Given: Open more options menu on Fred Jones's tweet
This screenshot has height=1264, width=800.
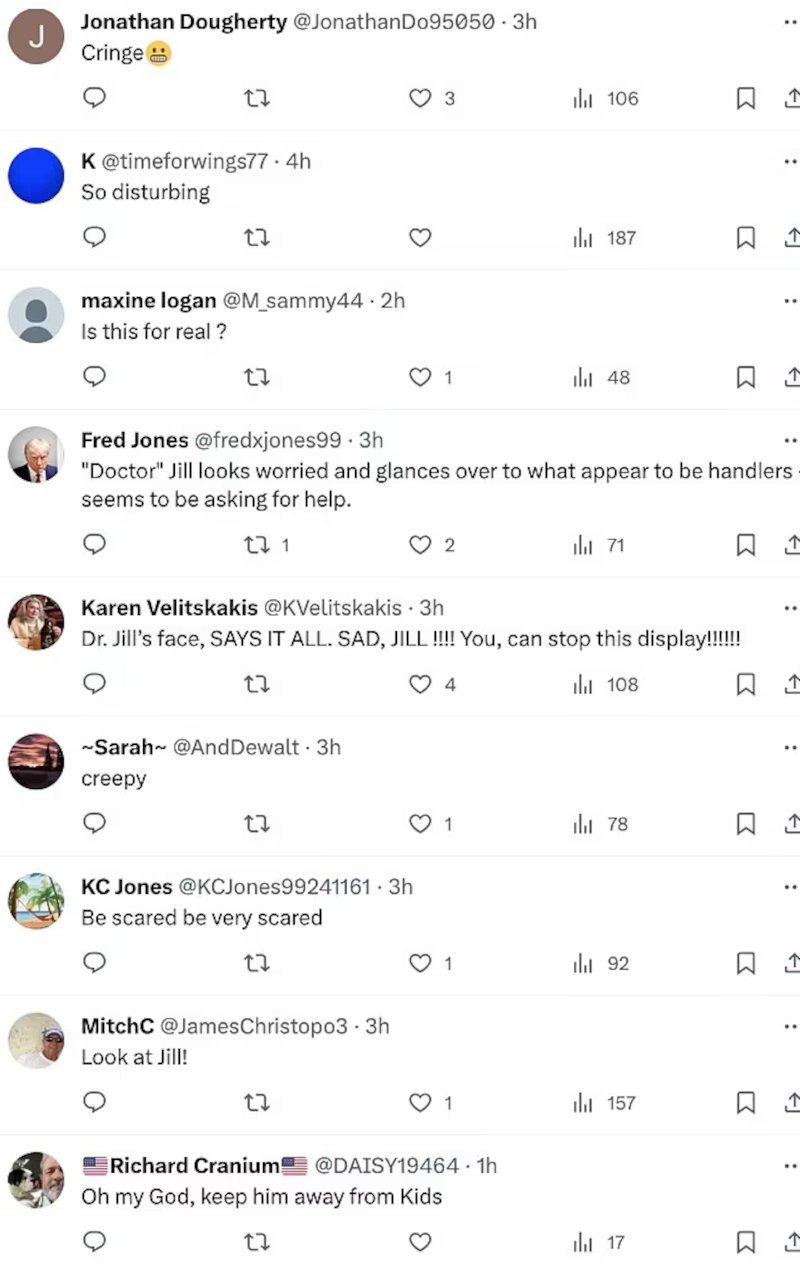Looking at the screenshot, I should (x=790, y=440).
